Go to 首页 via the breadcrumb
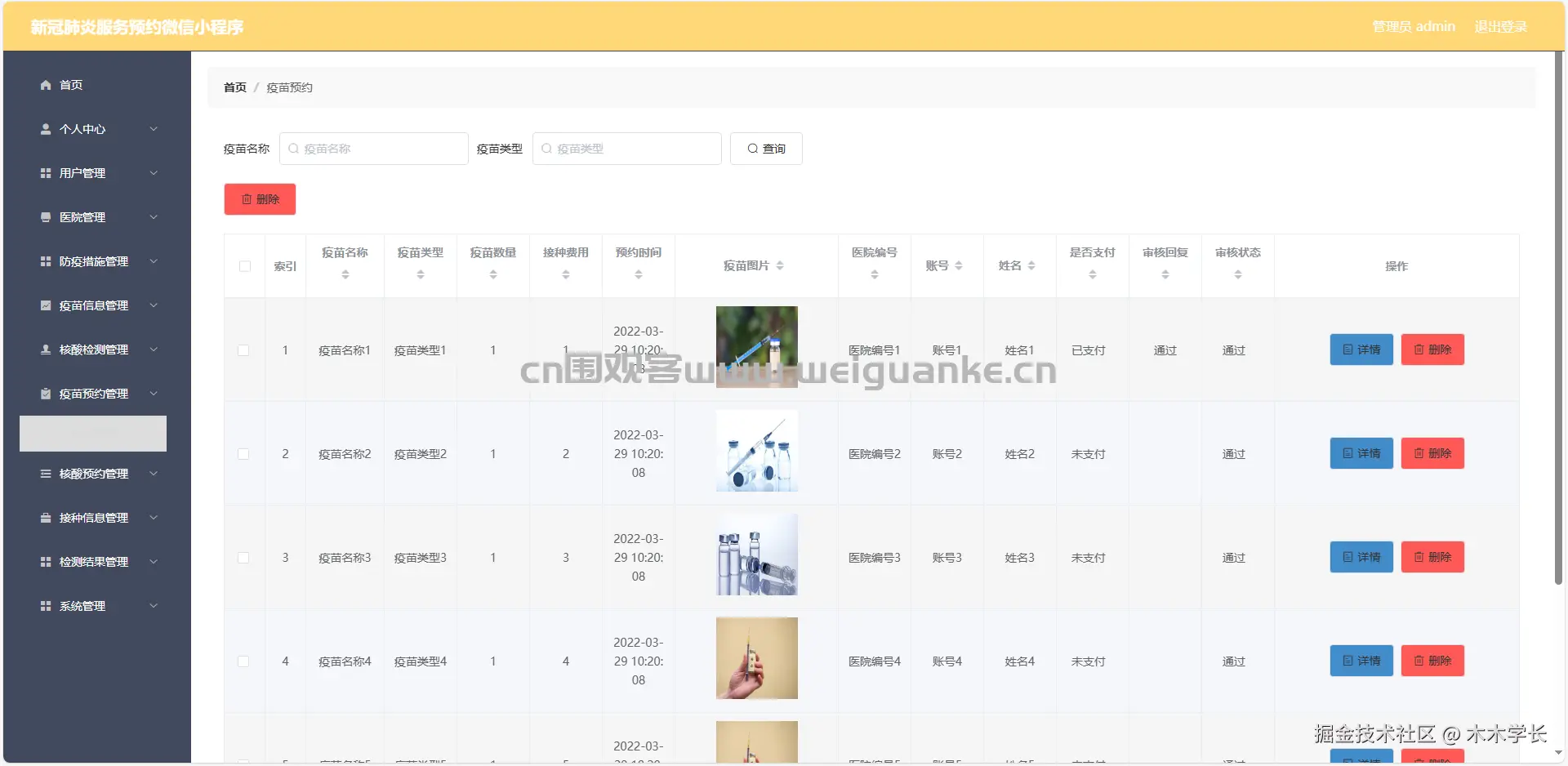Viewport: 1568px width, 766px height. click(x=235, y=87)
